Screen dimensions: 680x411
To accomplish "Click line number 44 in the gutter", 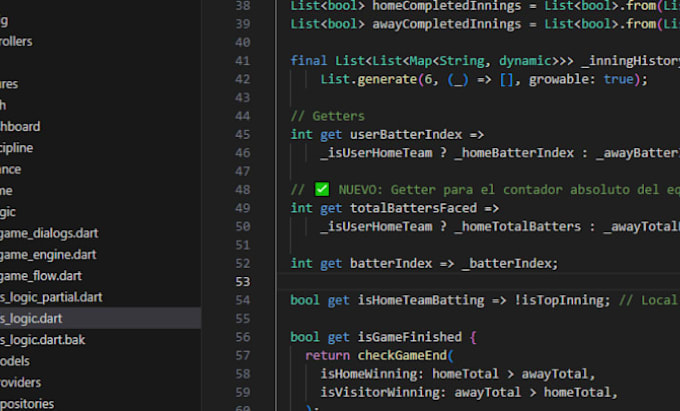I will 242,116.
